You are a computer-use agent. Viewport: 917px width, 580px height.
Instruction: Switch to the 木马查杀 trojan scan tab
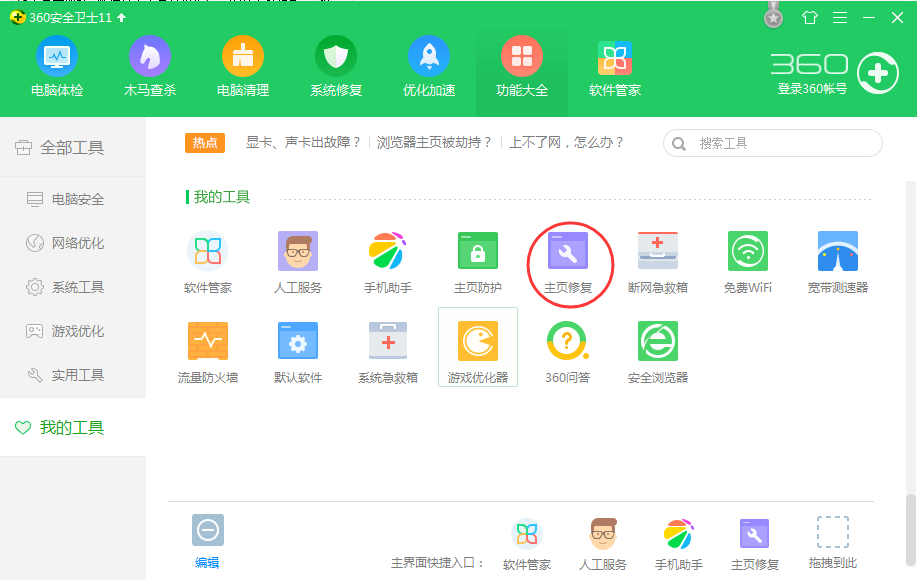pyautogui.click(x=149, y=65)
